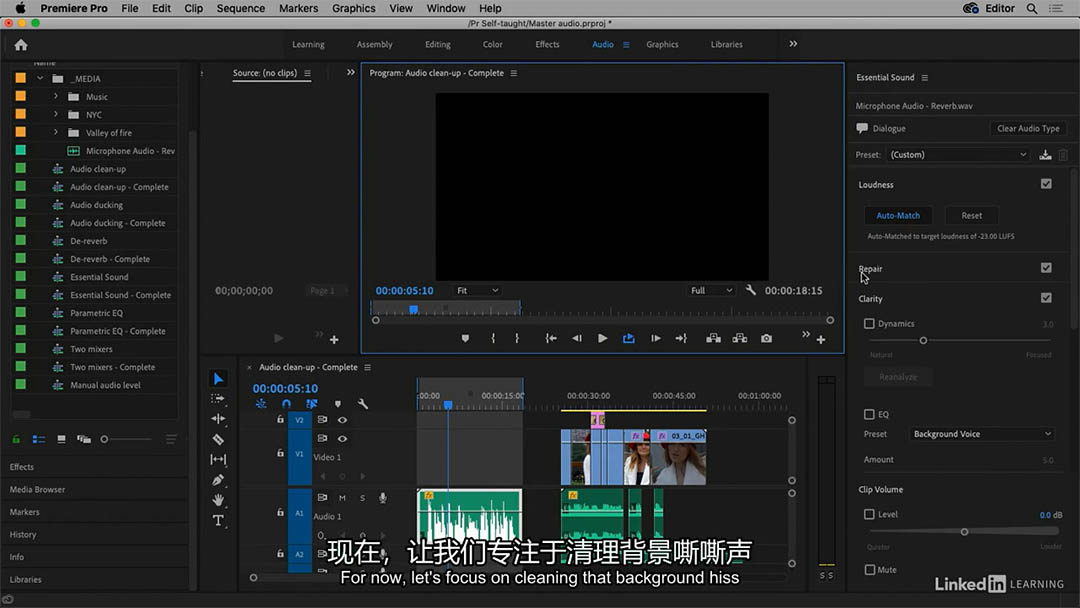Image resolution: width=1080 pixels, height=608 pixels.
Task: Switch to the Color workspace tab
Action: [x=492, y=44]
